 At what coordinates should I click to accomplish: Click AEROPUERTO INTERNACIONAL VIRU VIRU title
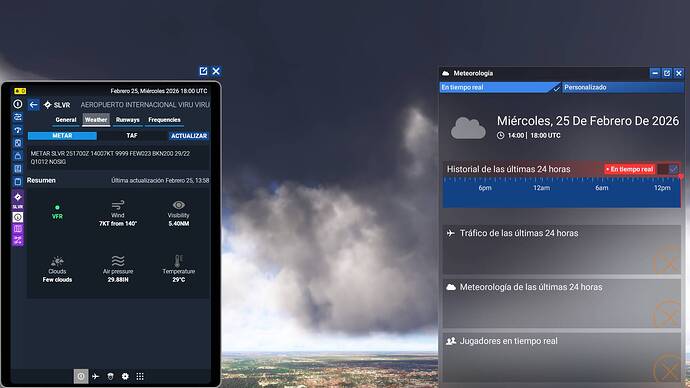coord(145,105)
